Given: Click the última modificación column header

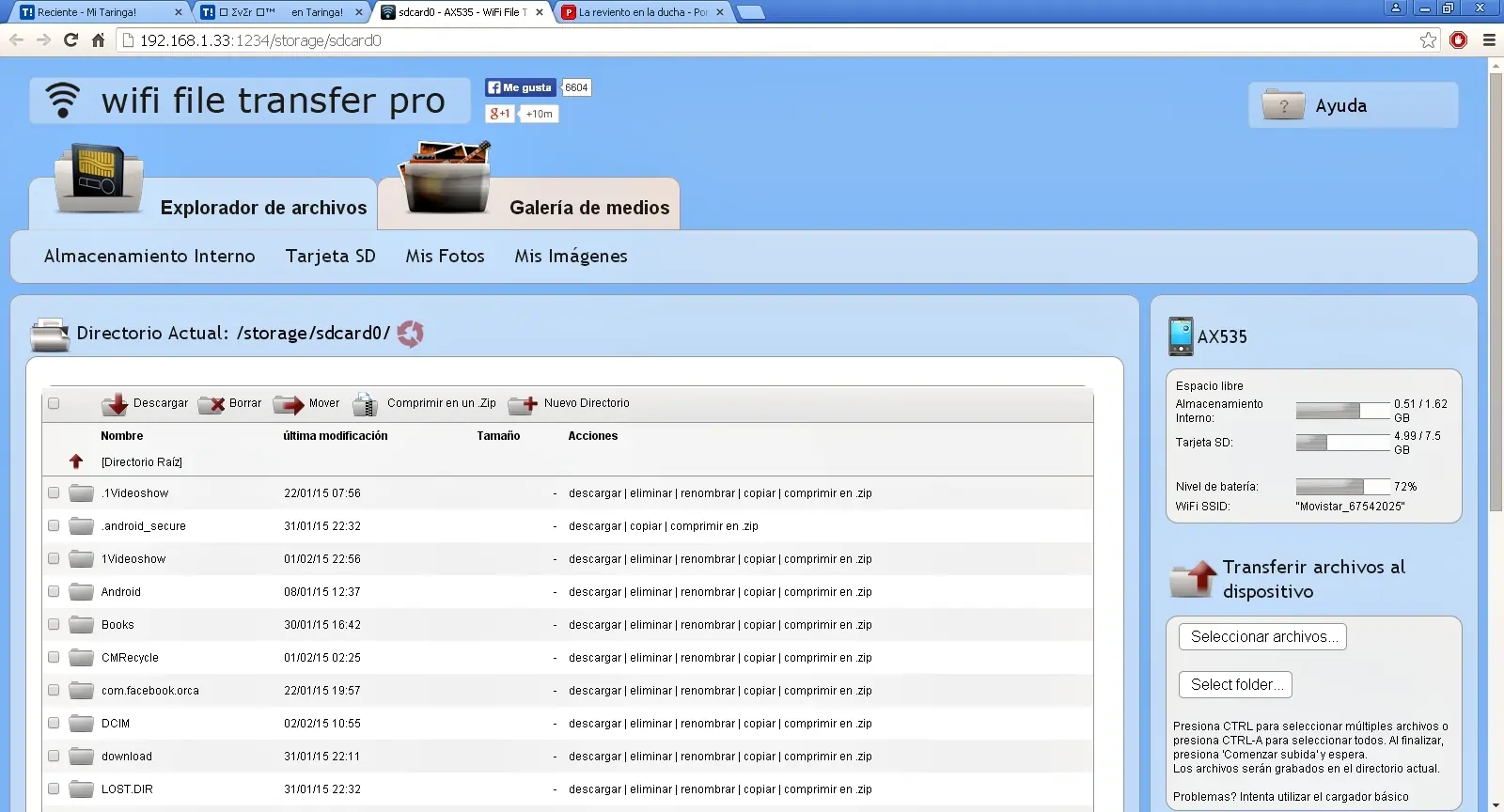Looking at the screenshot, I should tap(336, 436).
